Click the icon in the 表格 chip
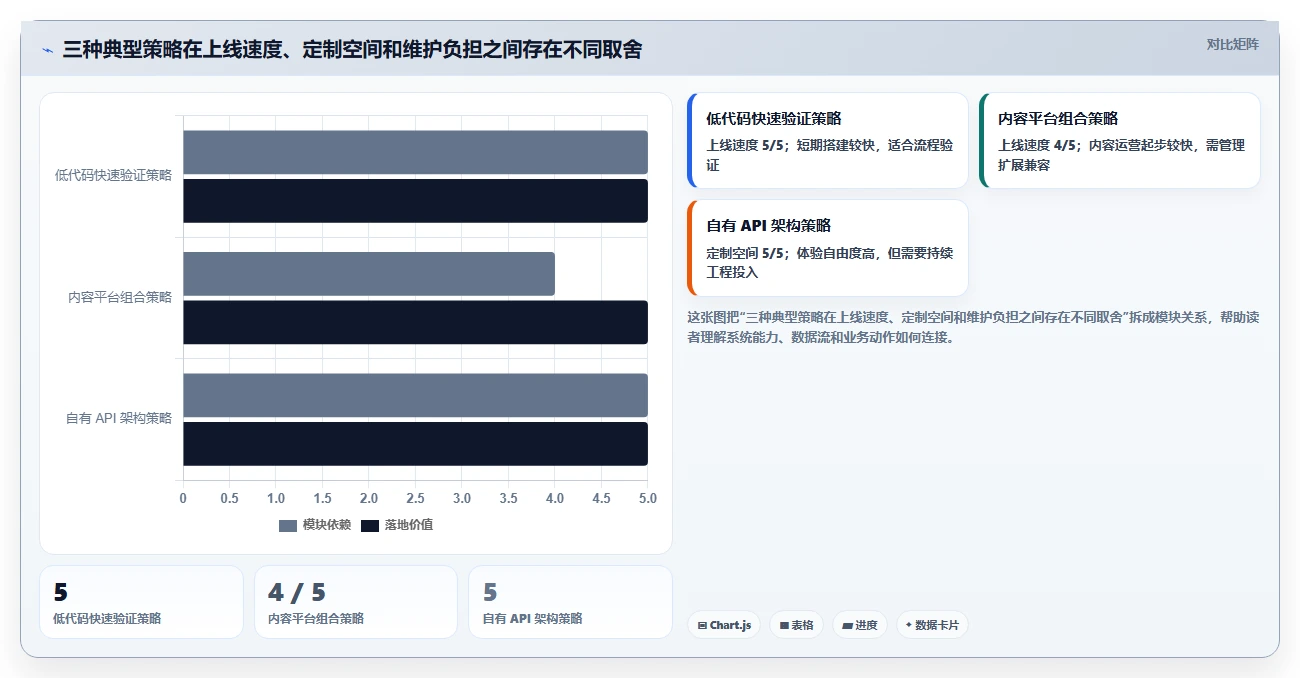Screen dimensions: 1300x678 784,625
